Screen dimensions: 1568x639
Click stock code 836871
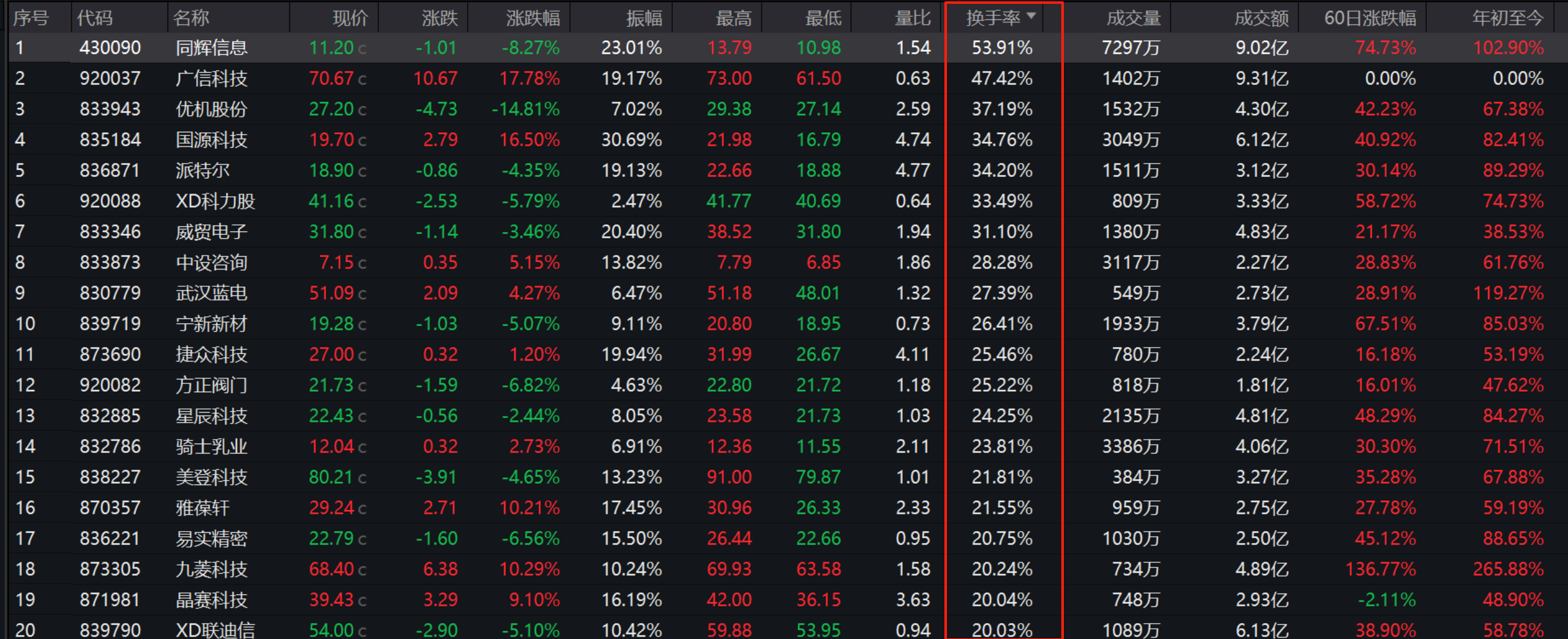tap(110, 171)
